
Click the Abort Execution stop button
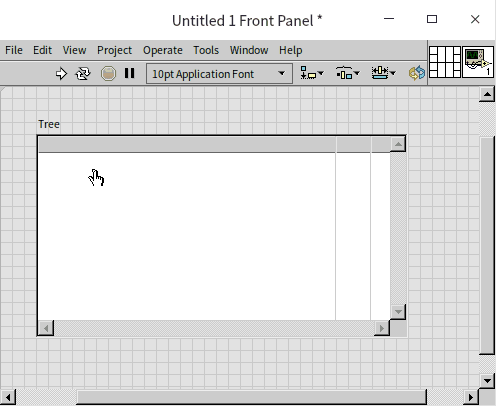[x=108, y=74]
